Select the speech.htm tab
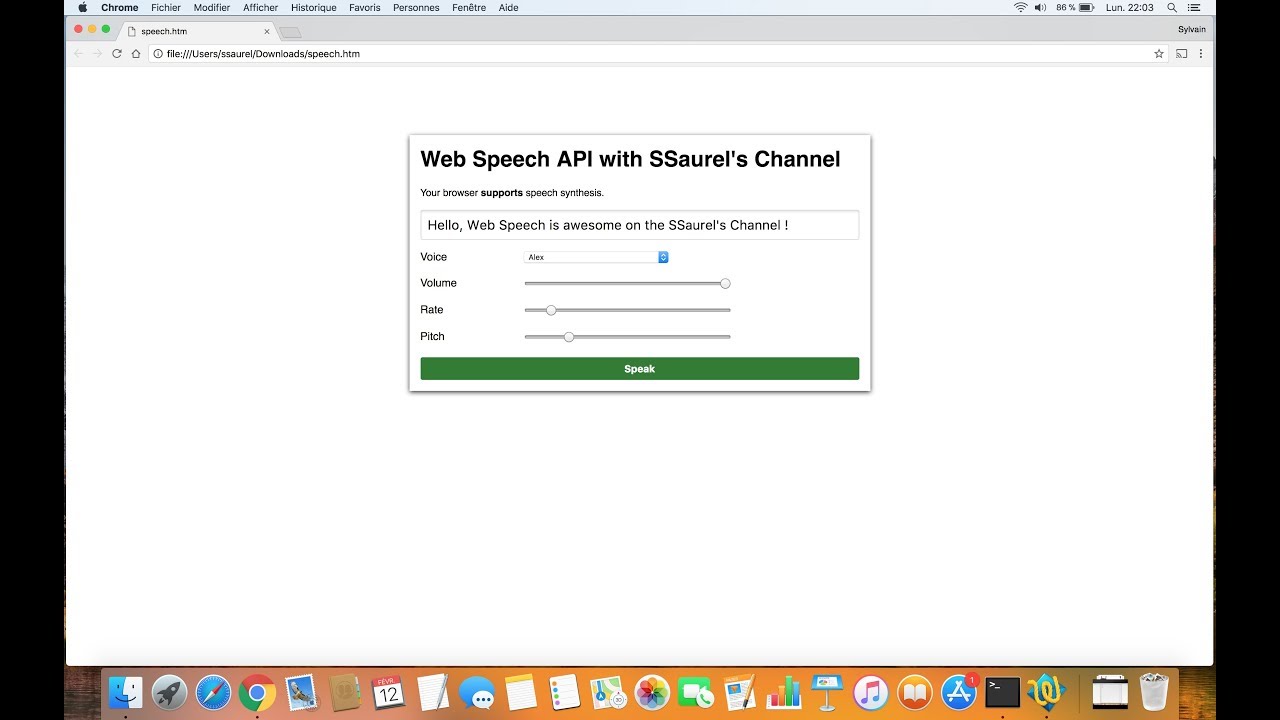The width and height of the screenshot is (1280, 720). pos(197,31)
